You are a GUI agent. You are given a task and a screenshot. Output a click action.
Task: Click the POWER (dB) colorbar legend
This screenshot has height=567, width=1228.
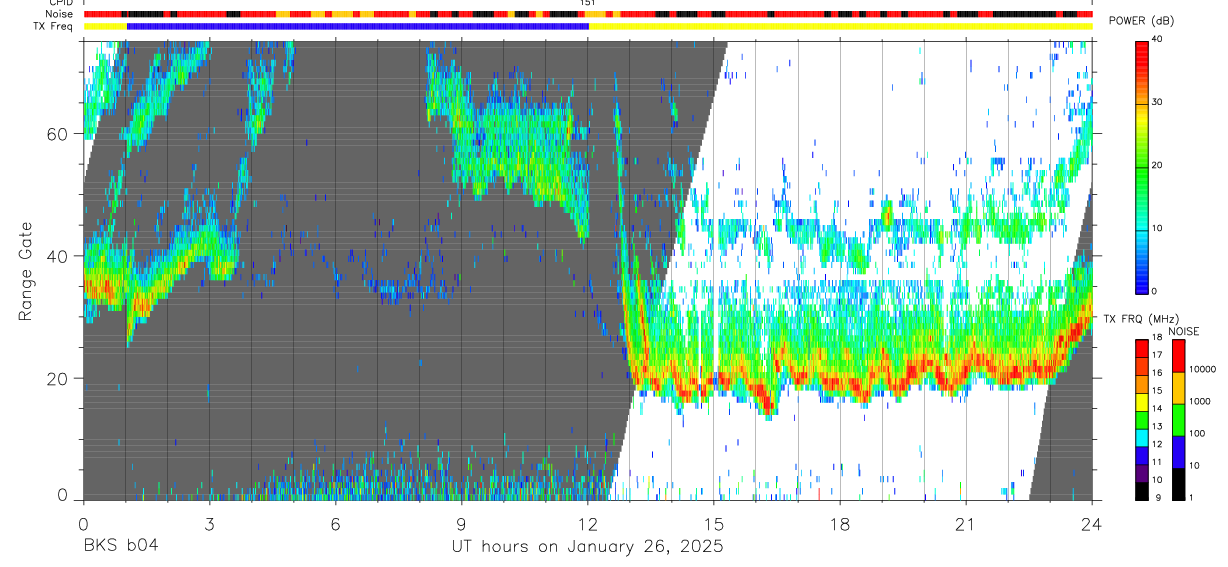(1142, 166)
